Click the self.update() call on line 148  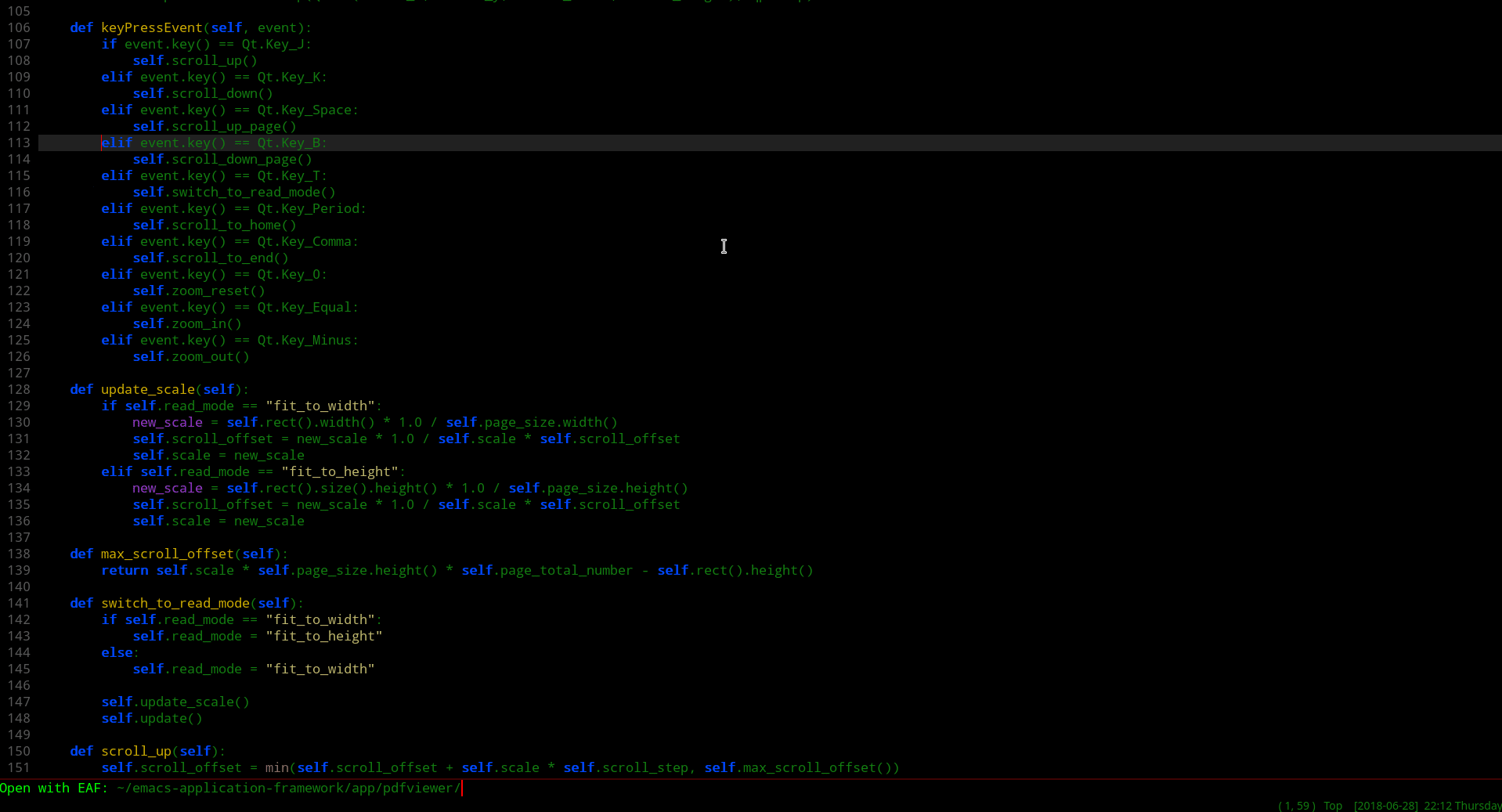pyautogui.click(x=152, y=718)
